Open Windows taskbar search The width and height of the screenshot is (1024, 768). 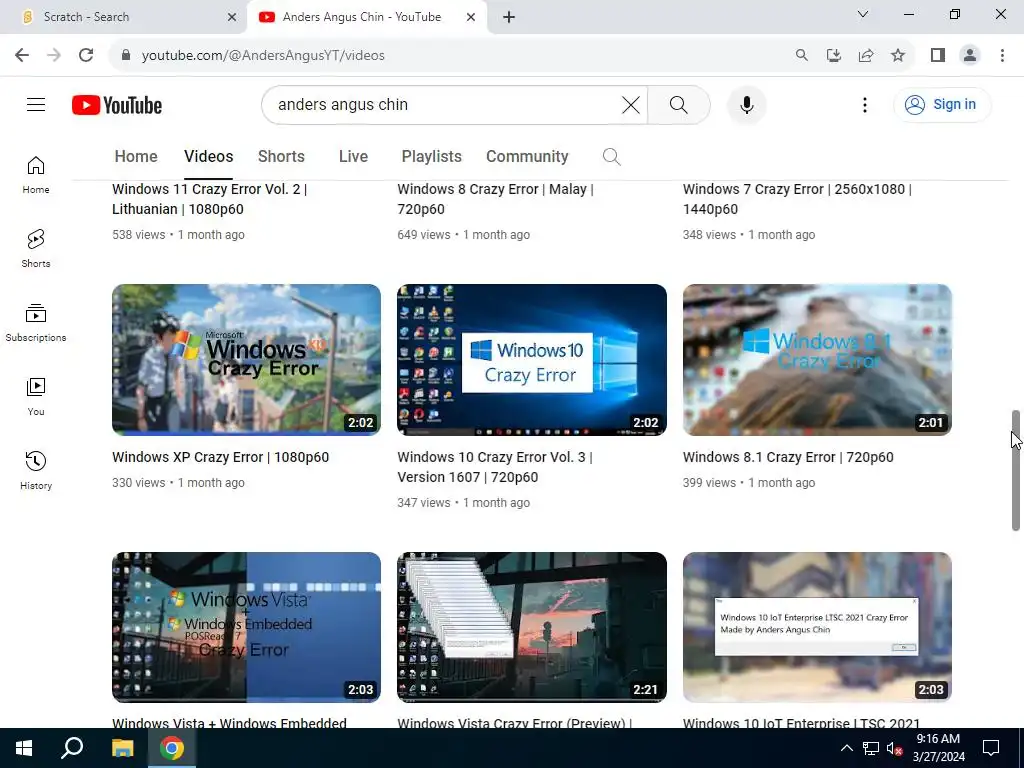(72, 748)
